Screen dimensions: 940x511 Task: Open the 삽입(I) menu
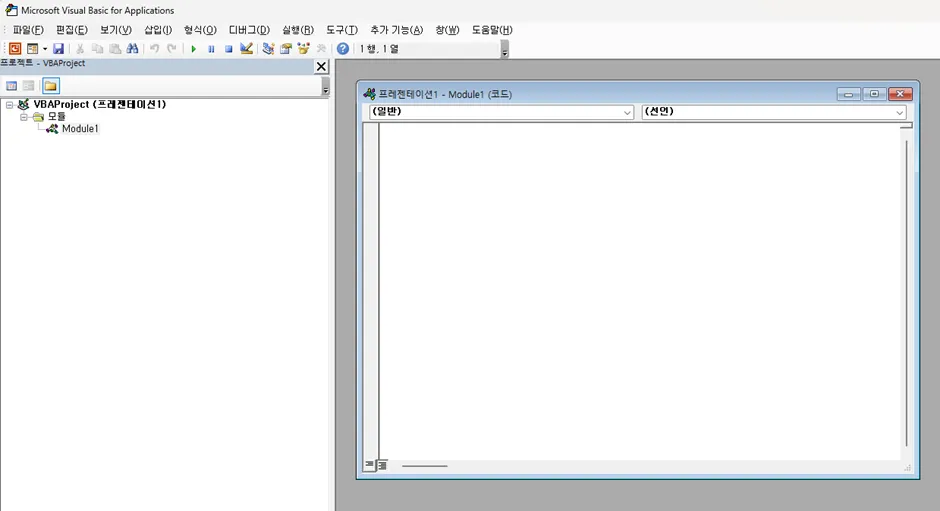click(x=158, y=30)
